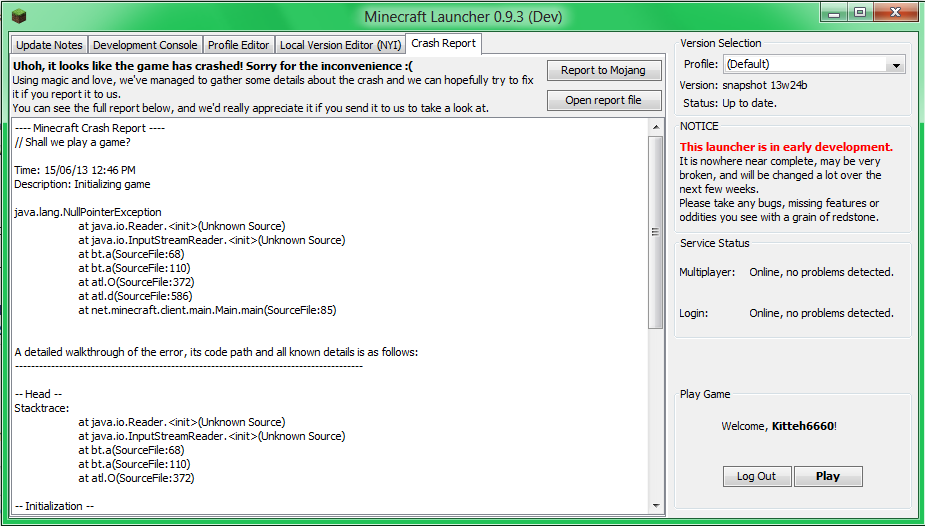Image resolution: width=925 pixels, height=526 pixels.
Task: Click 'Status: Up to date.' text
Action: tap(730, 103)
